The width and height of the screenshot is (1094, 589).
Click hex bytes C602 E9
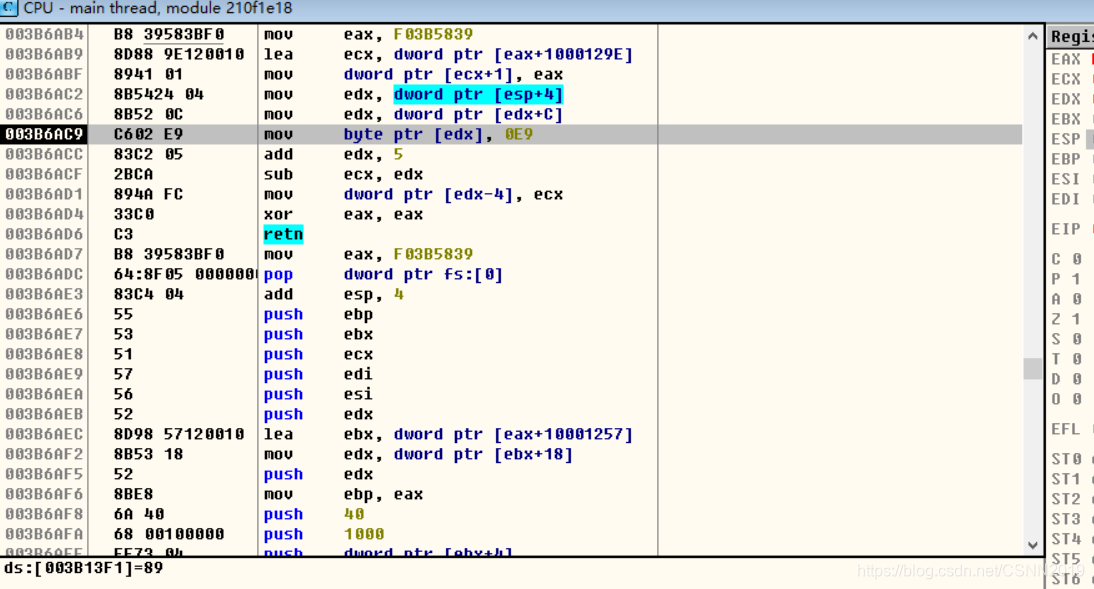click(148, 134)
